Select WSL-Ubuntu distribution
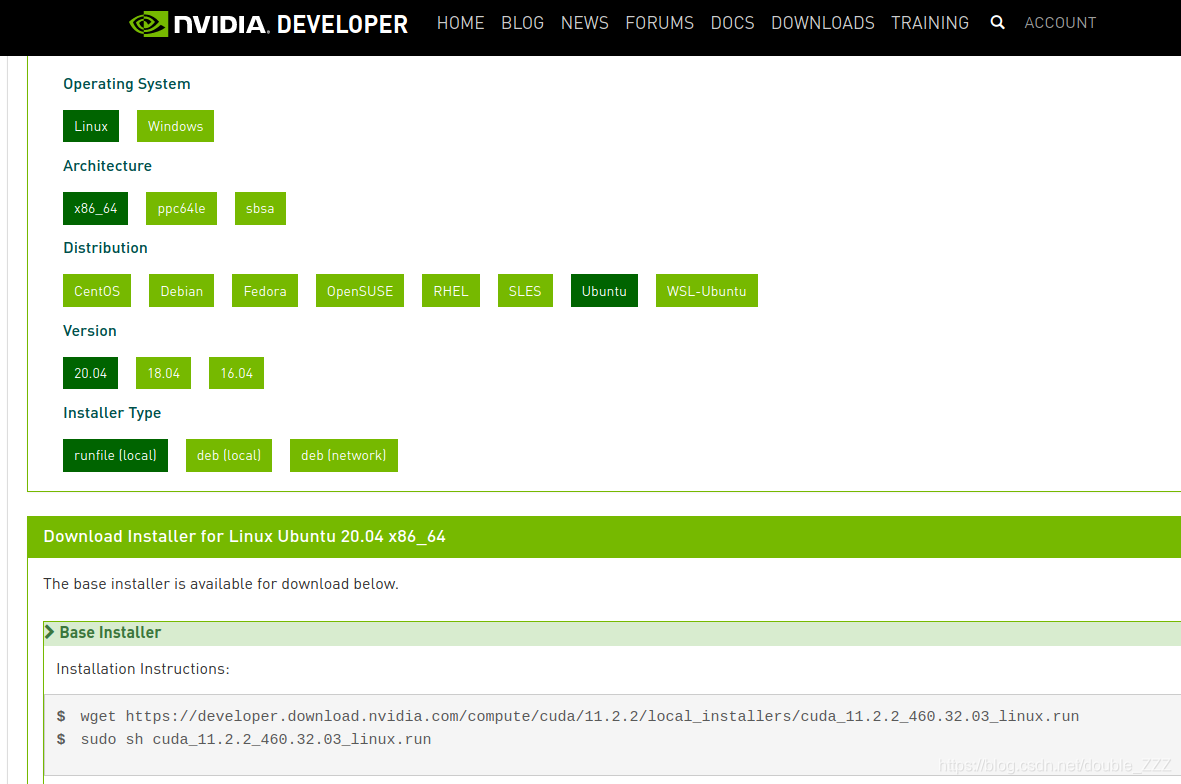 706,291
